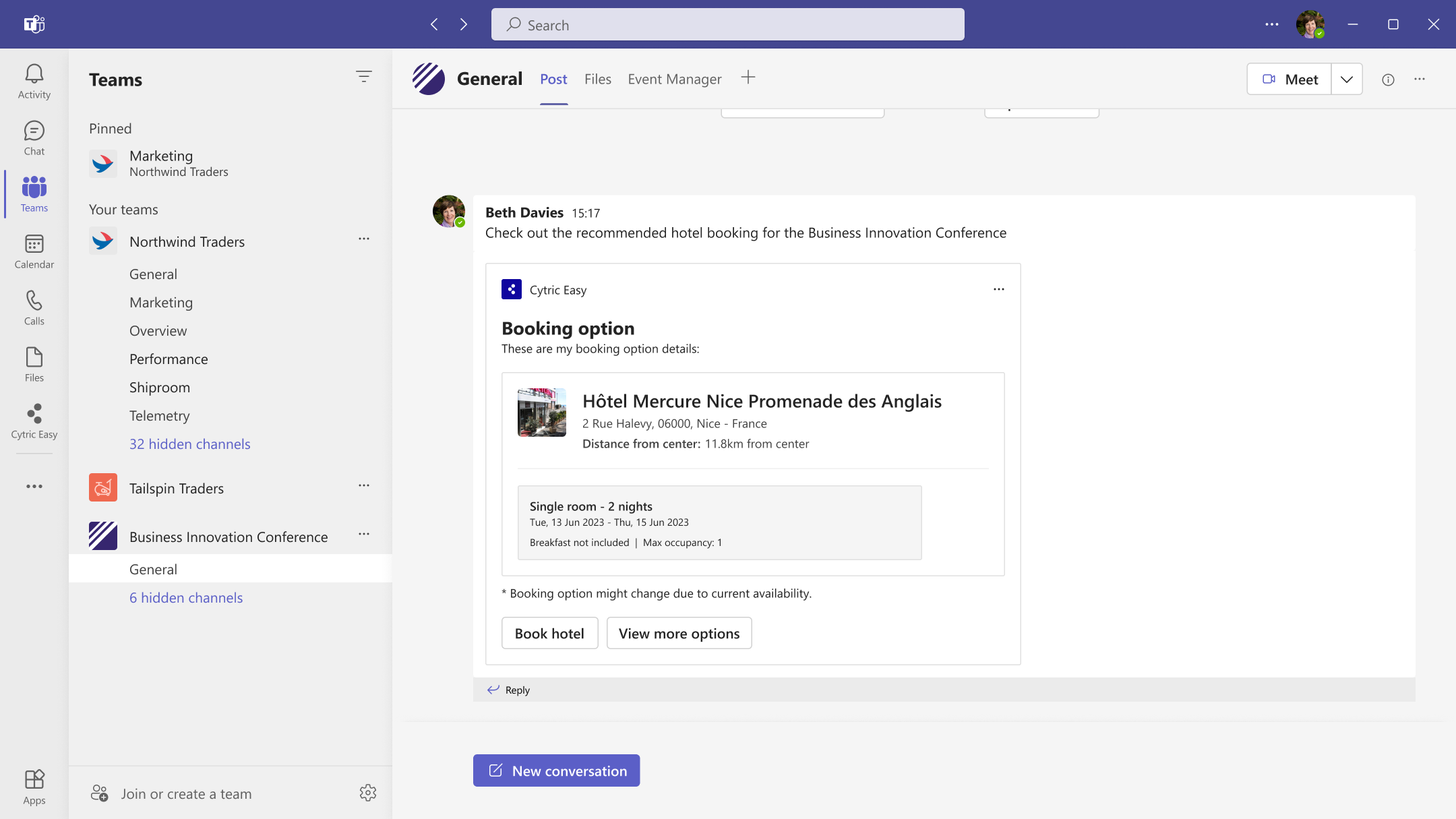Click the Book hotel button
This screenshot has height=819, width=1456.
point(549,633)
